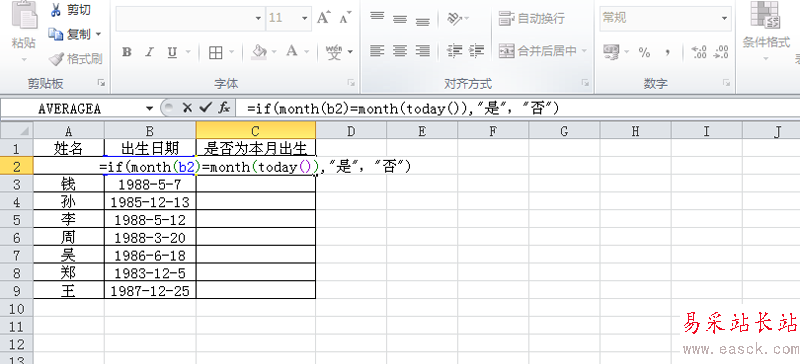Increase cell indent
800x364 pixels.
pyautogui.click(x=477, y=51)
